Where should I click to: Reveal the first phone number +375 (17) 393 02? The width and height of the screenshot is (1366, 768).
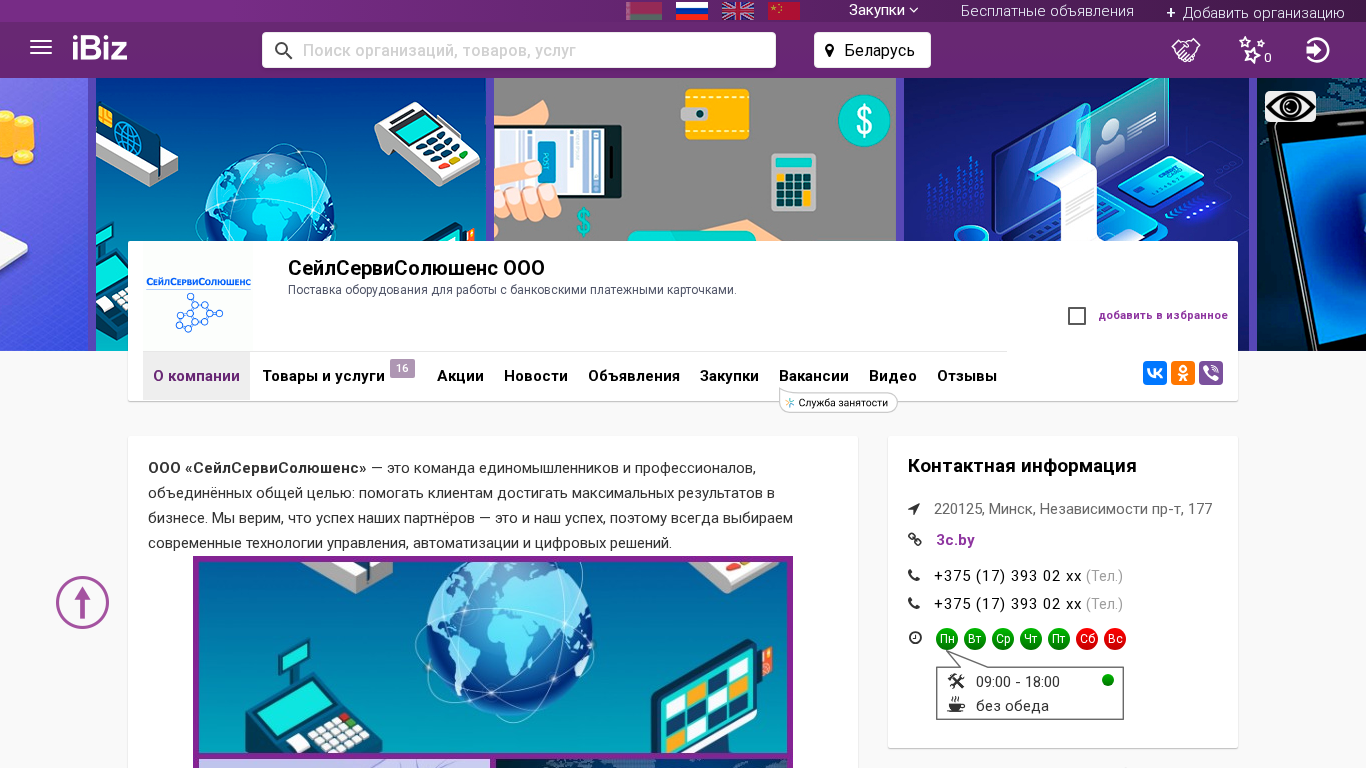pyautogui.click(x=1008, y=576)
